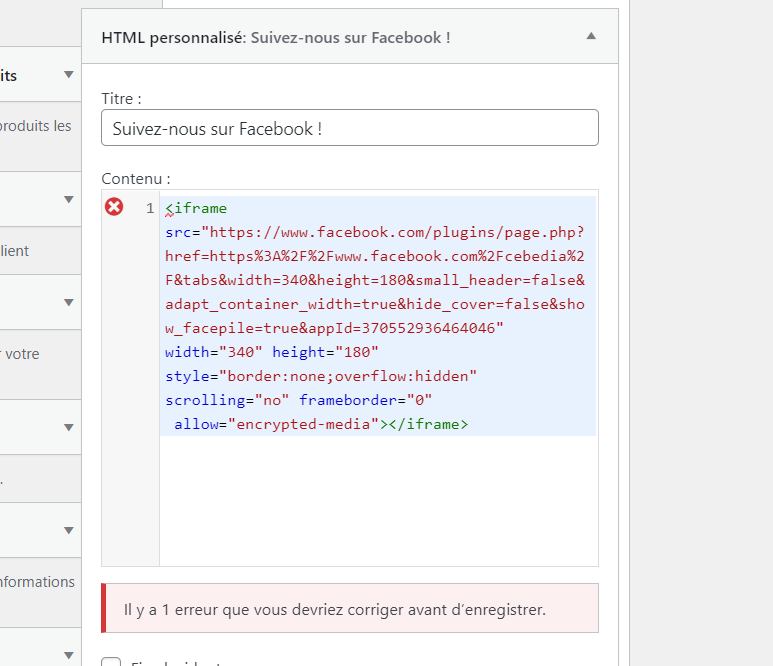Viewport: 773px width, 666px height.
Task: Expand the sidebar widget above 'votre'
Action: 69,302
